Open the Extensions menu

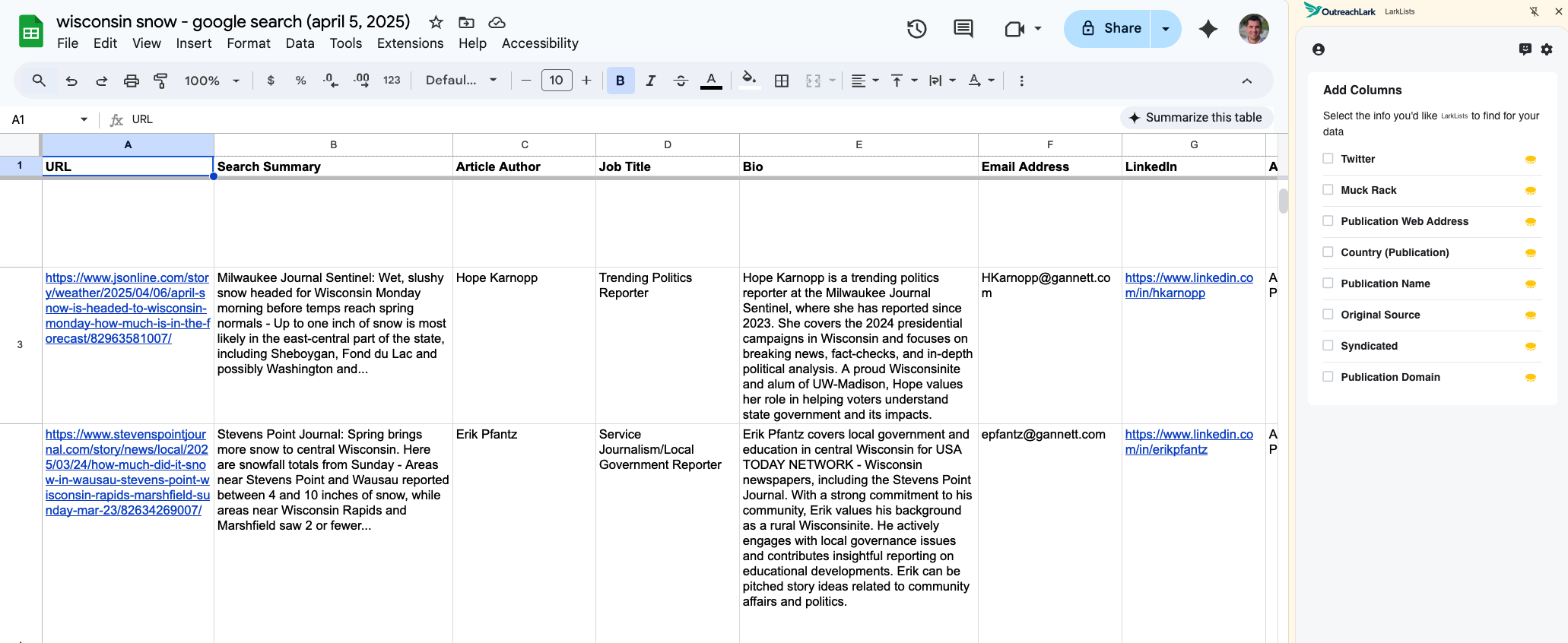point(411,43)
